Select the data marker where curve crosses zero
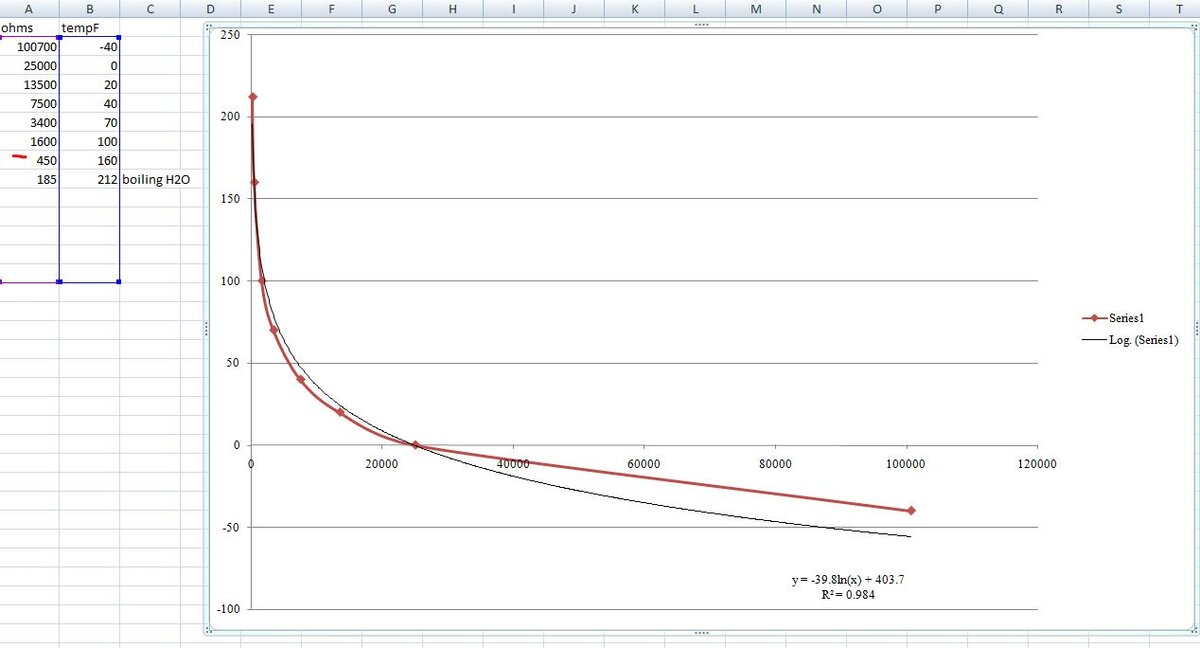The width and height of the screenshot is (1200, 648). tap(415, 445)
